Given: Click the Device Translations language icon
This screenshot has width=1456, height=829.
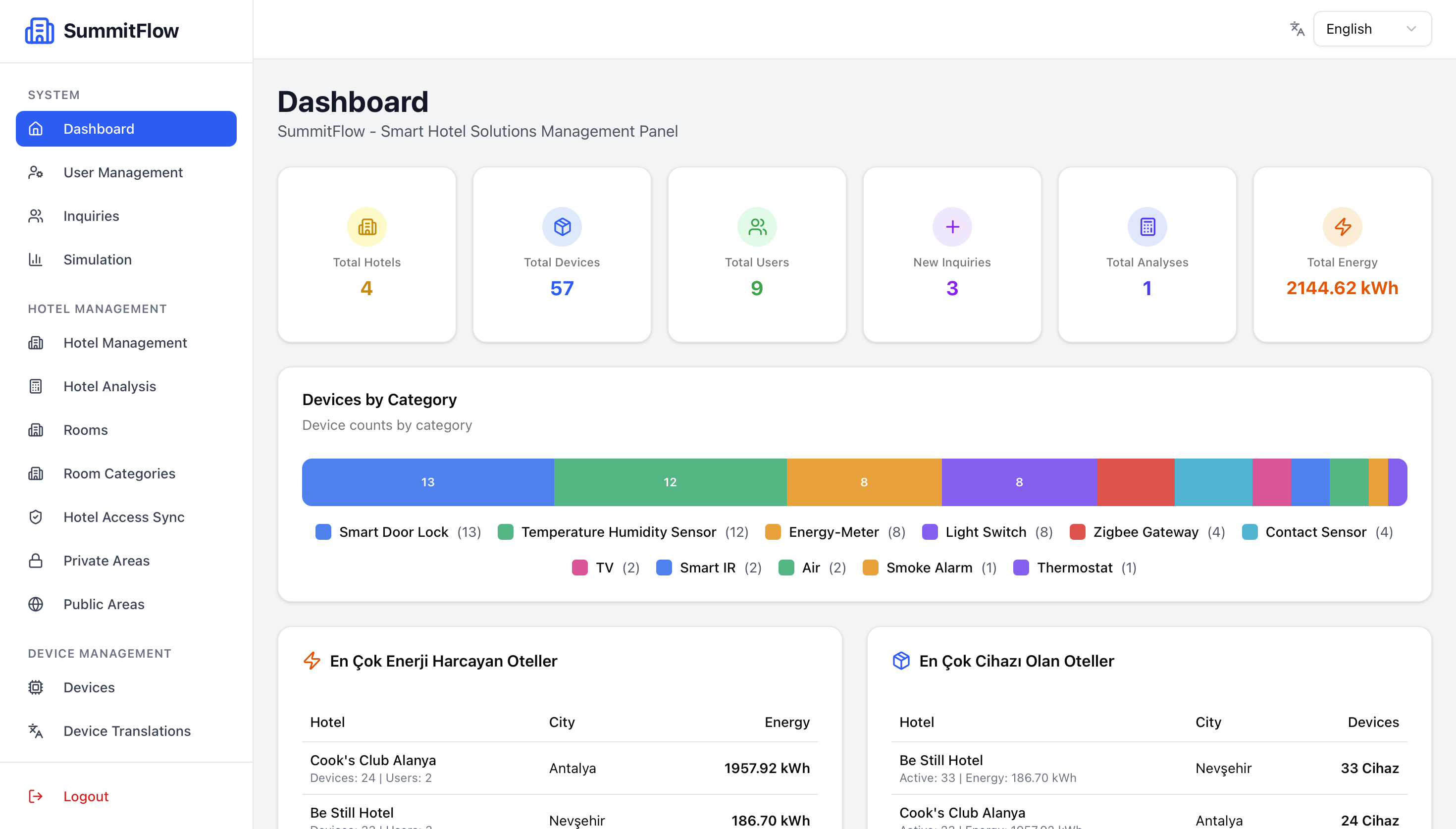Looking at the screenshot, I should tap(36, 731).
